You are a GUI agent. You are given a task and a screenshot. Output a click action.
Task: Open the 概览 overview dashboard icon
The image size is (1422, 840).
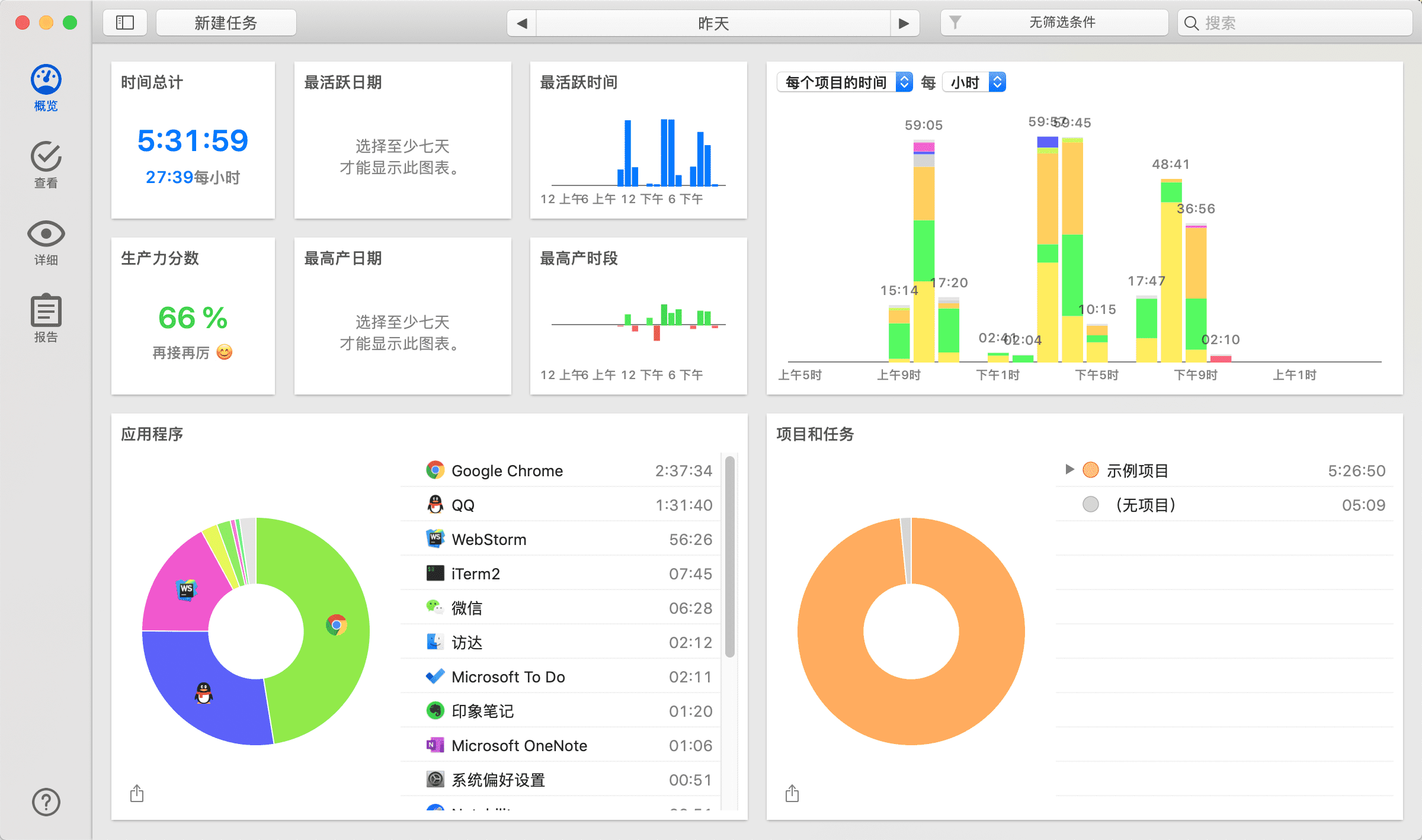point(46,80)
